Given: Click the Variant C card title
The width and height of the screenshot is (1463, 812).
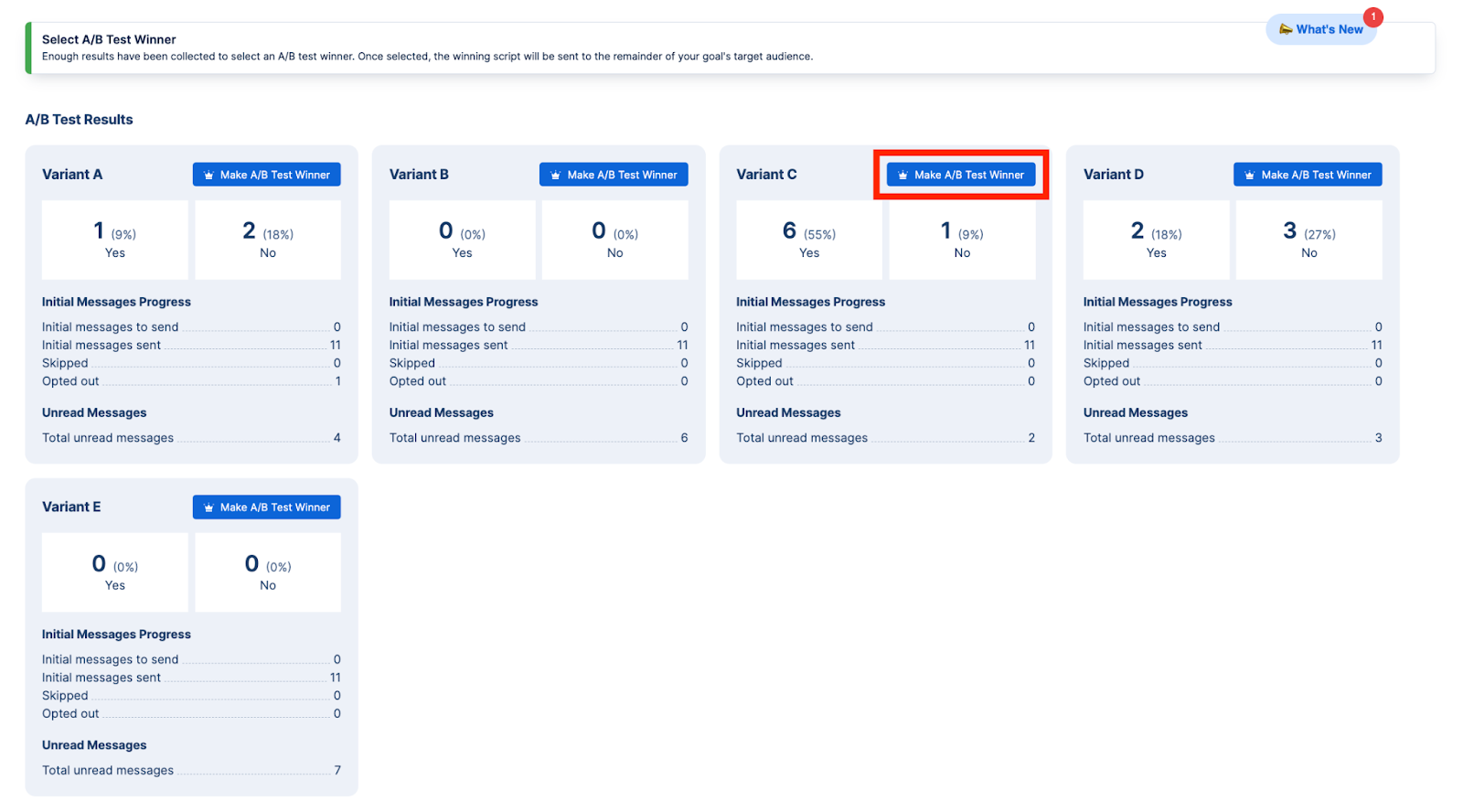Looking at the screenshot, I should [x=766, y=175].
